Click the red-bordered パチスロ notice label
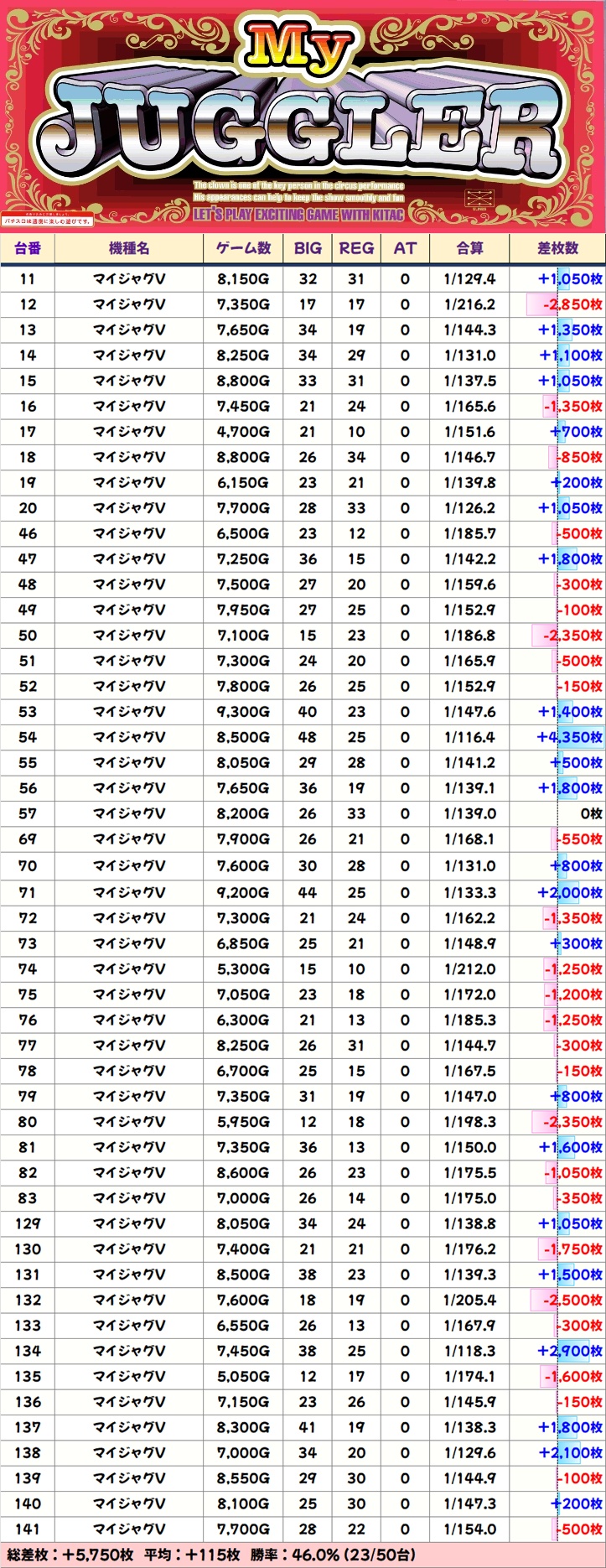 pyautogui.click(x=48, y=221)
